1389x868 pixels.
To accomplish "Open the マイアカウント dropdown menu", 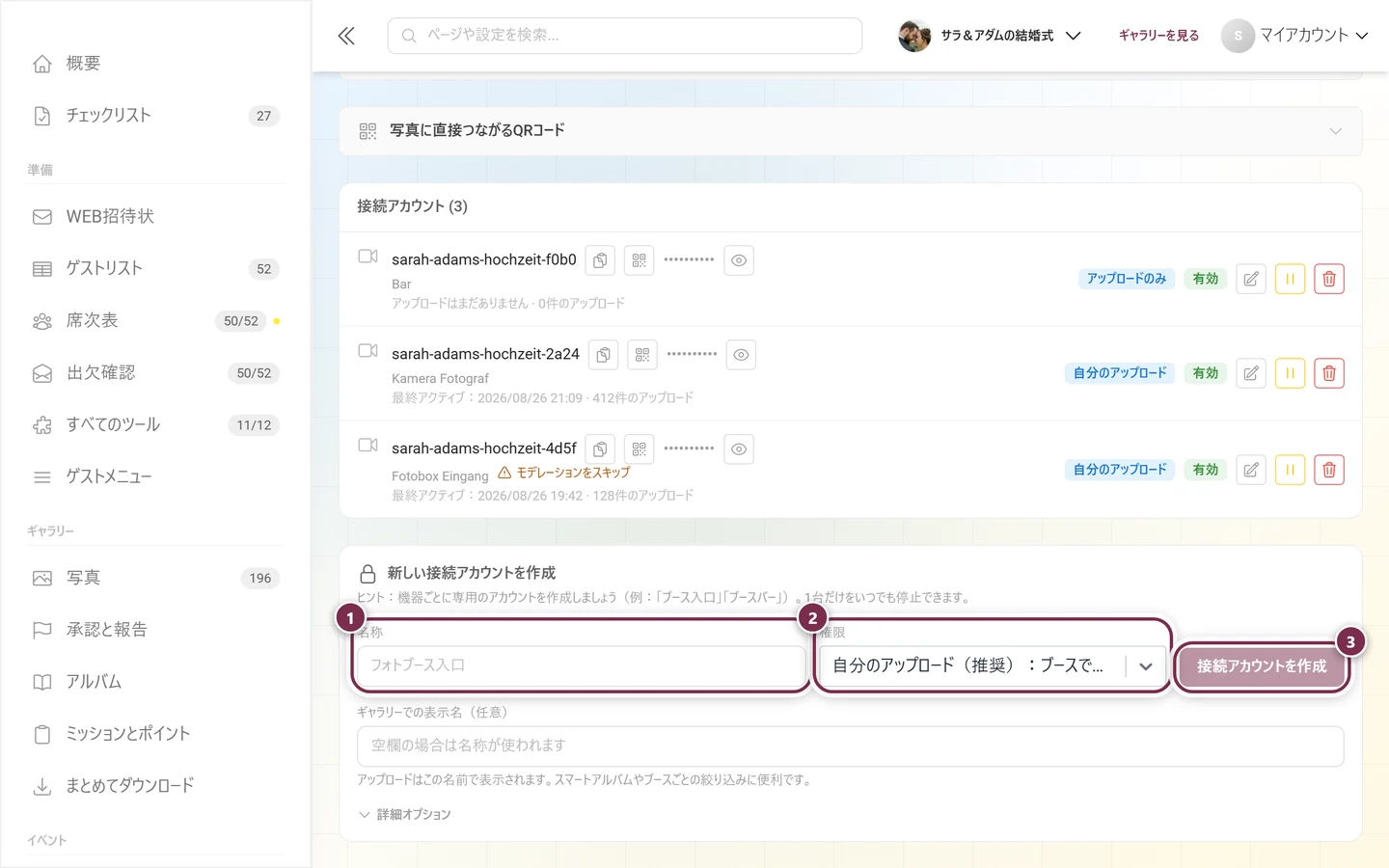I will tap(1295, 36).
